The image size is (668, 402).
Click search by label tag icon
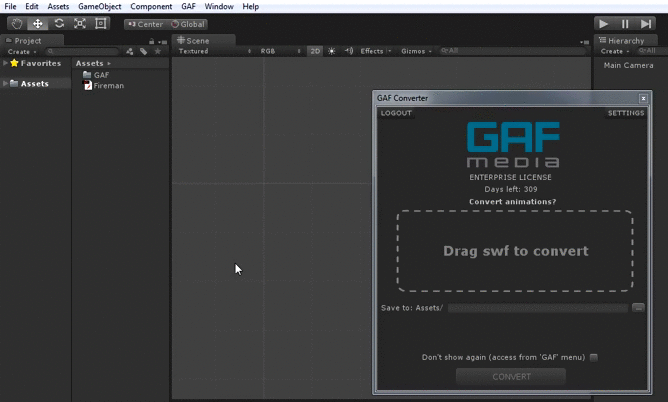pyautogui.click(x=144, y=52)
